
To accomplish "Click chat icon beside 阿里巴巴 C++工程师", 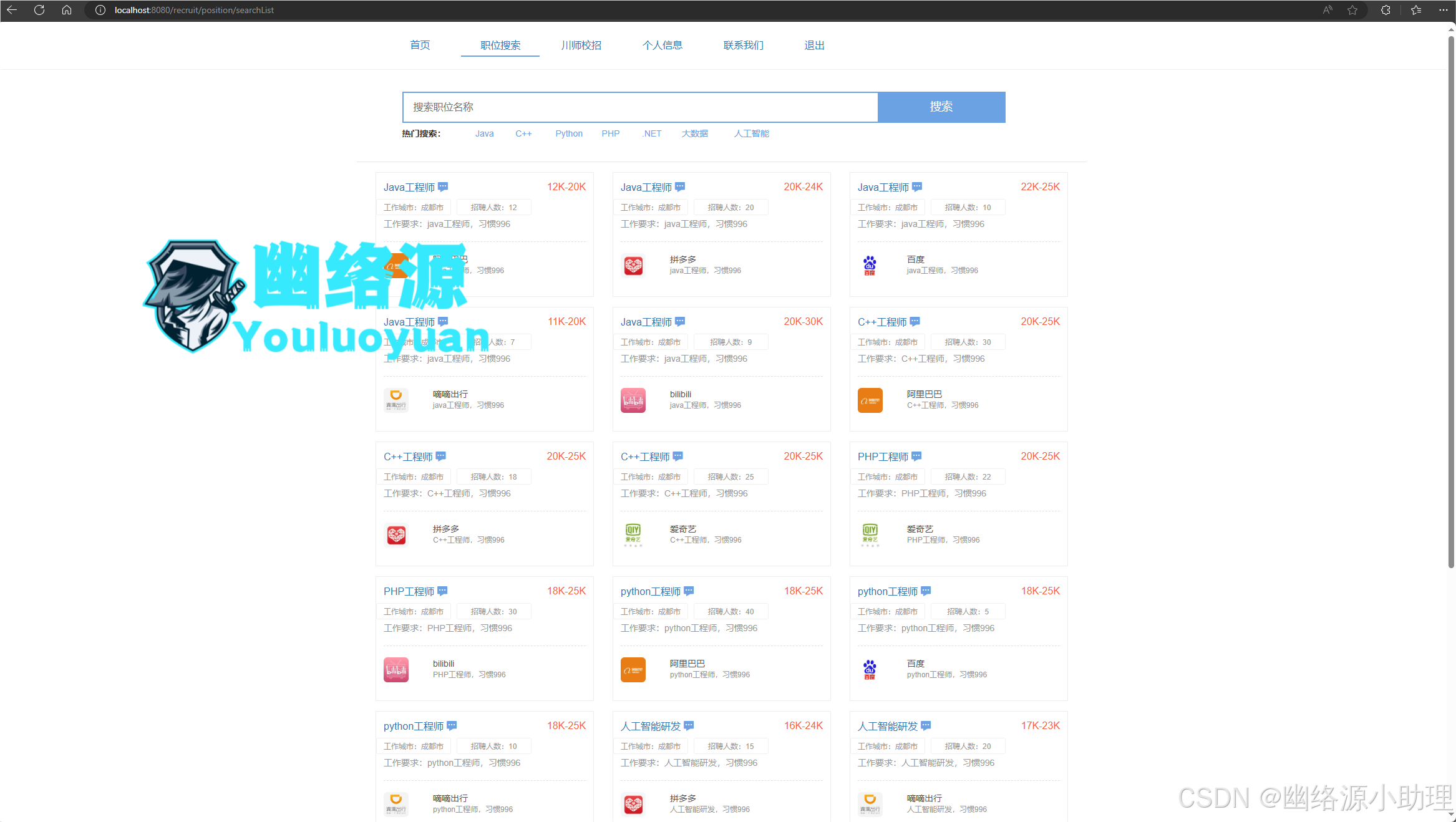I will click(915, 321).
